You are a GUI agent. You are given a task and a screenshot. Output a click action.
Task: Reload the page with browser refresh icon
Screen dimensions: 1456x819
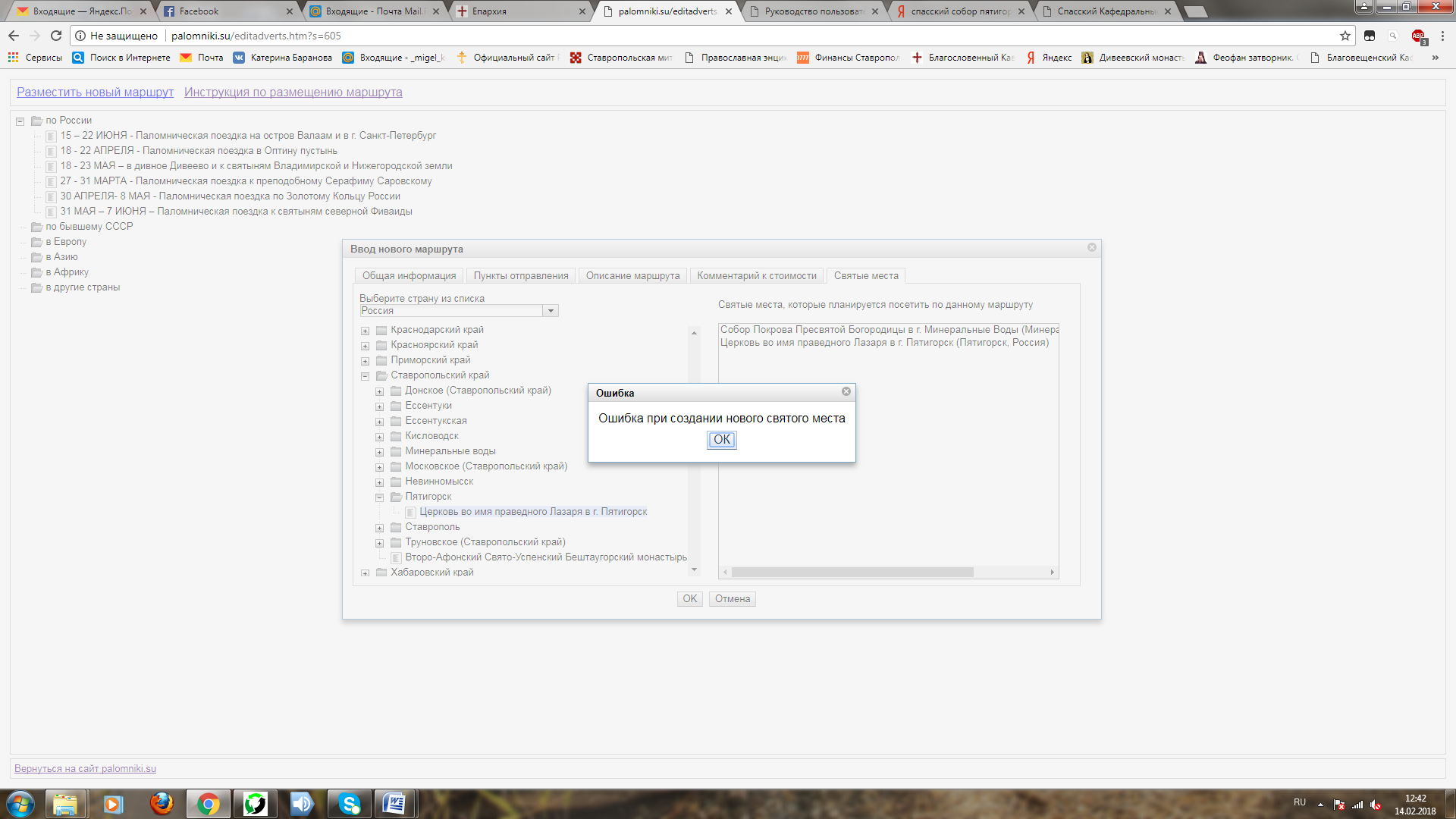55,36
